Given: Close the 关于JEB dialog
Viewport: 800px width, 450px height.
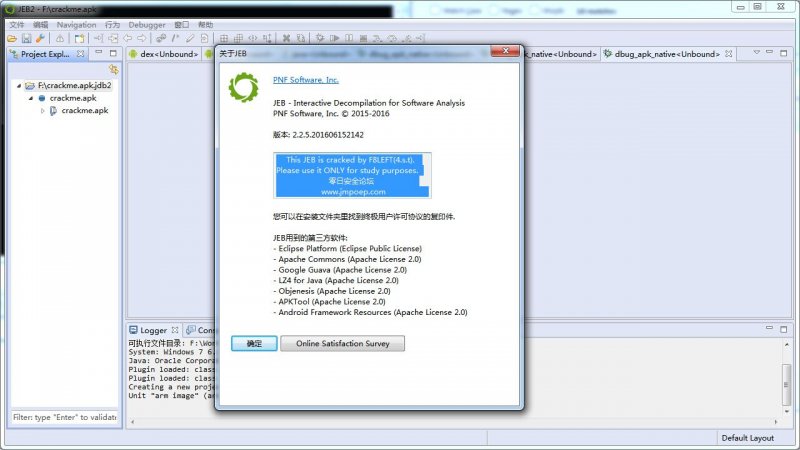Looking at the screenshot, I should tap(505, 50).
